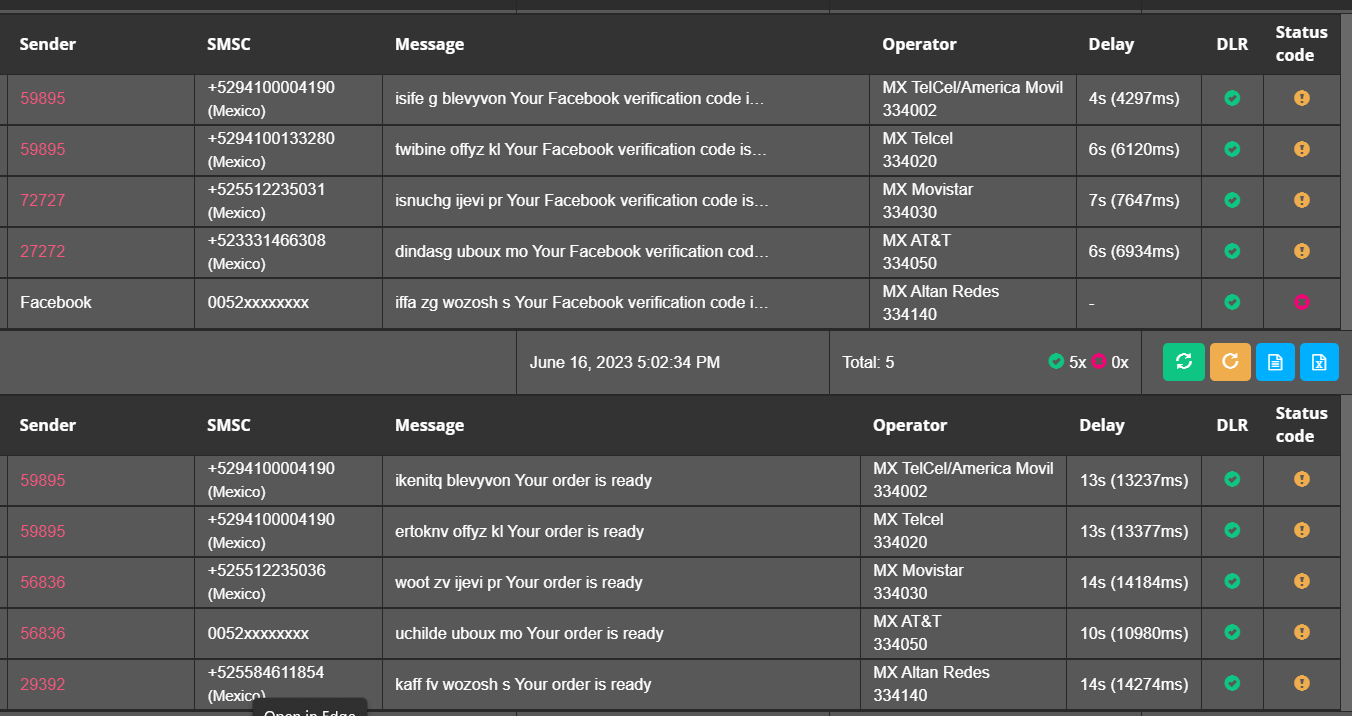Click the SMSC column header in bottom table
The width and height of the screenshot is (1352, 716).
(229, 425)
